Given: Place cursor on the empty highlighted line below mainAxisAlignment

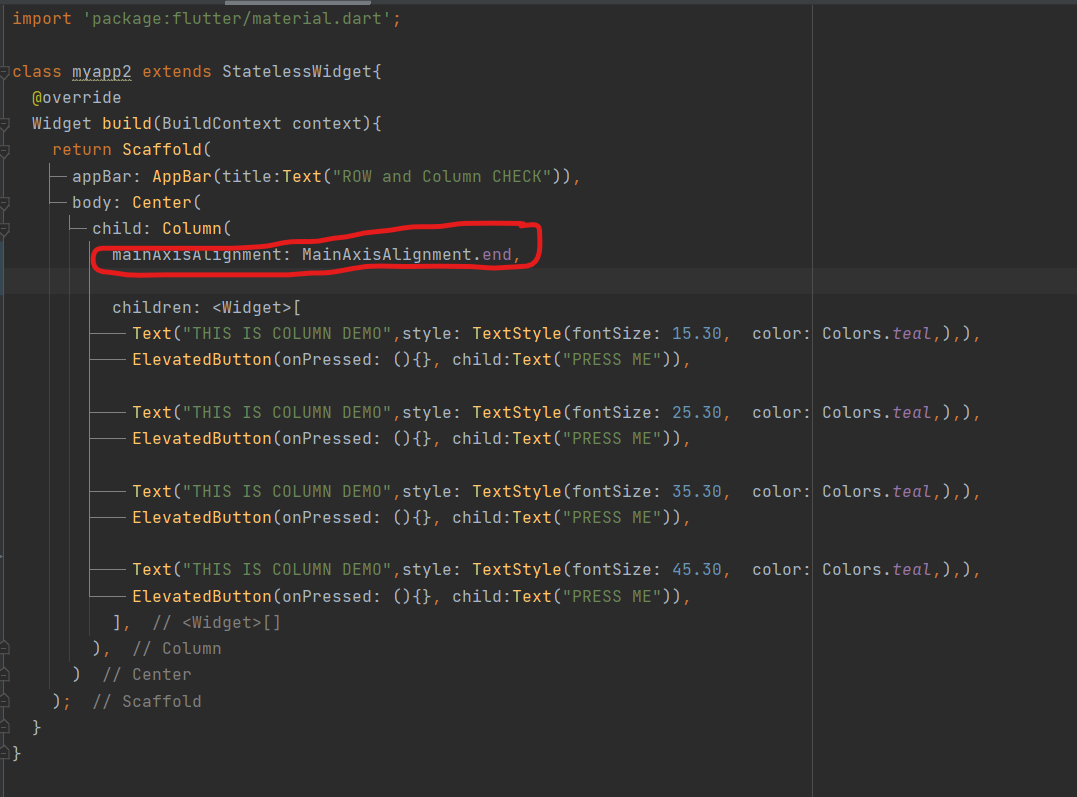Looking at the screenshot, I should tap(538, 282).
